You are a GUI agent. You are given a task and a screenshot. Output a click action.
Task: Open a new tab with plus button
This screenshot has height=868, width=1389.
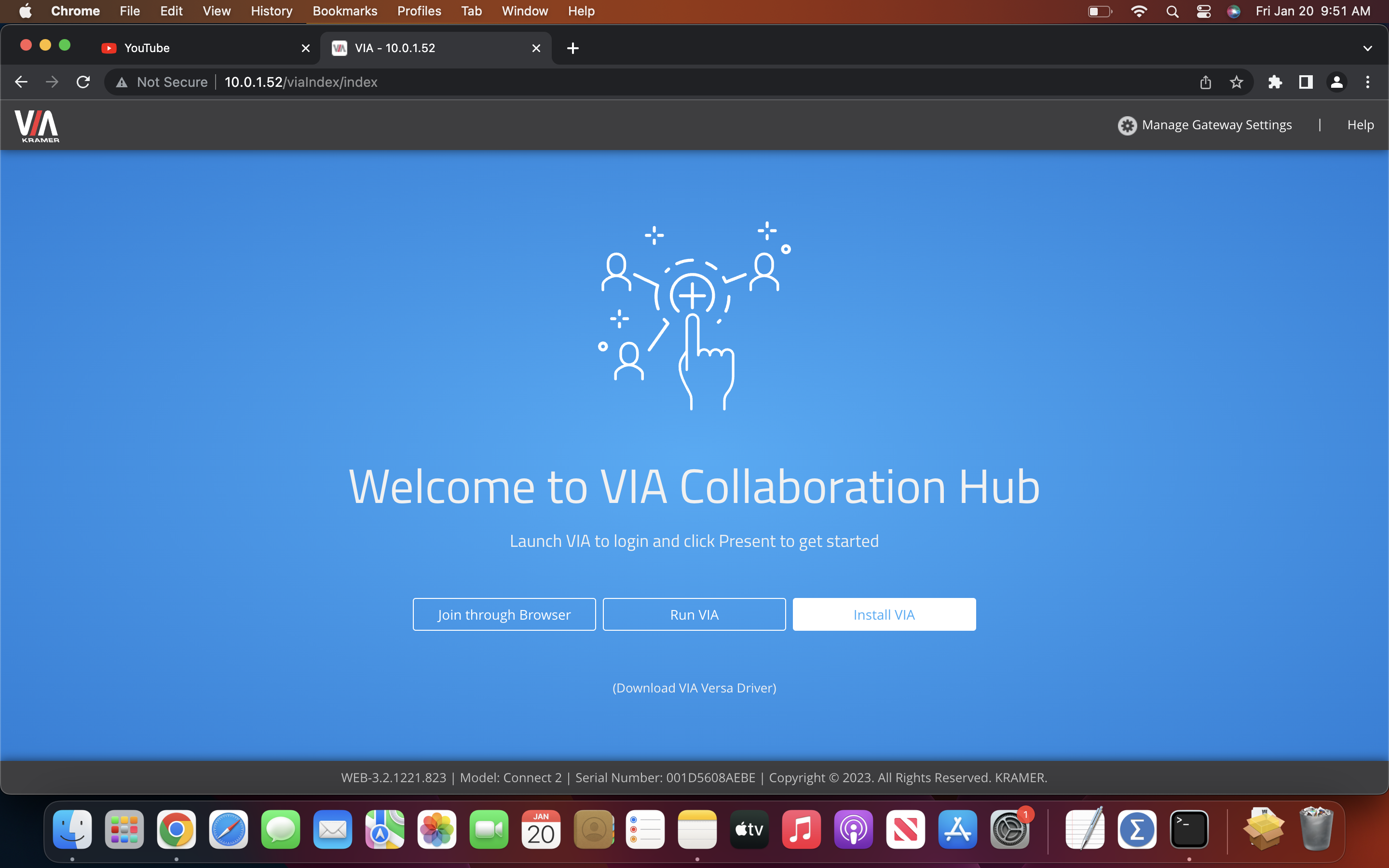pos(572,48)
